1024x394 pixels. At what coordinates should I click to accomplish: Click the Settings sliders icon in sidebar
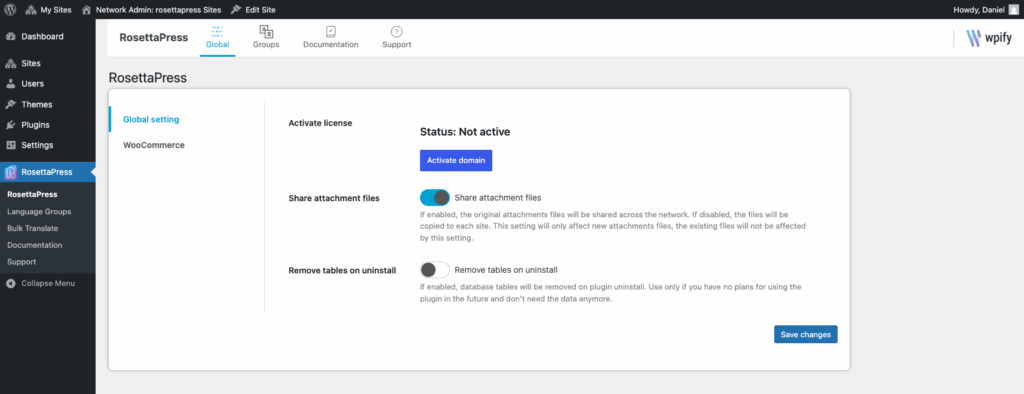click(10, 145)
